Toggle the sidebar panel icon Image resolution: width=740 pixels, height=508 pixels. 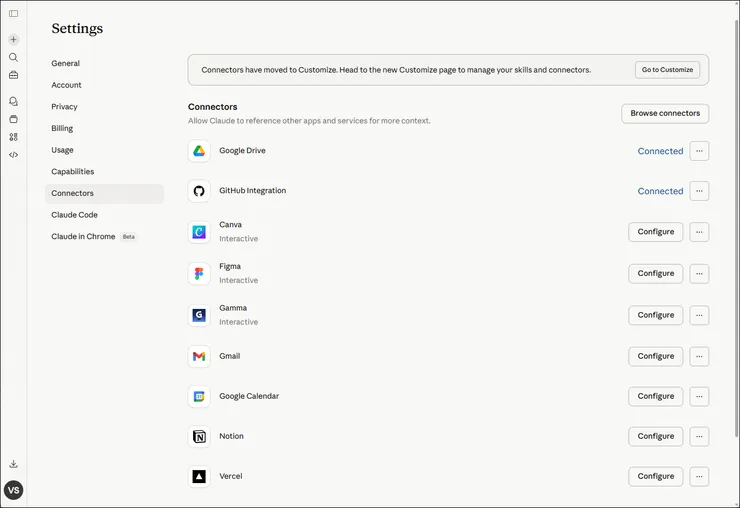pyautogui.click(x=13, y=13)
